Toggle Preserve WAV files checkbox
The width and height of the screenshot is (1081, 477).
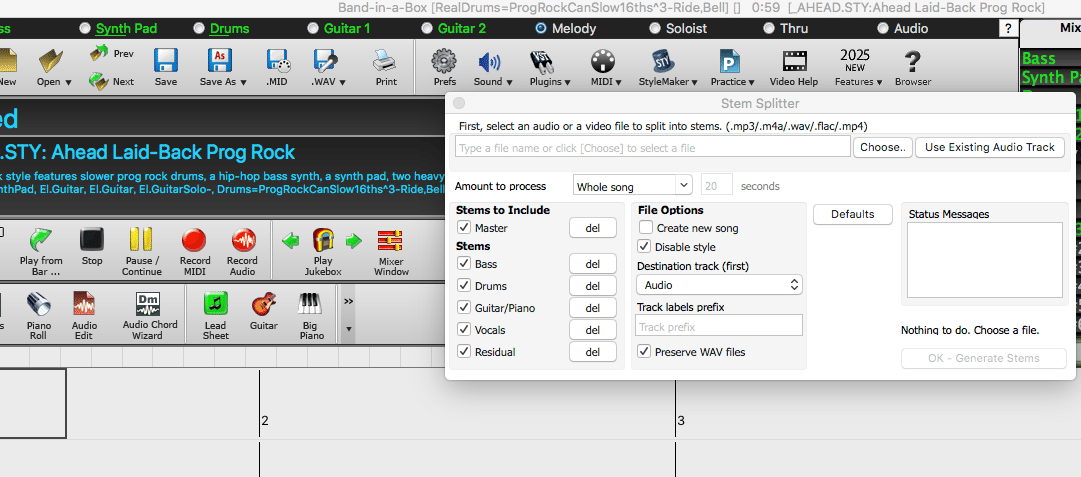(x=644, y=352)
